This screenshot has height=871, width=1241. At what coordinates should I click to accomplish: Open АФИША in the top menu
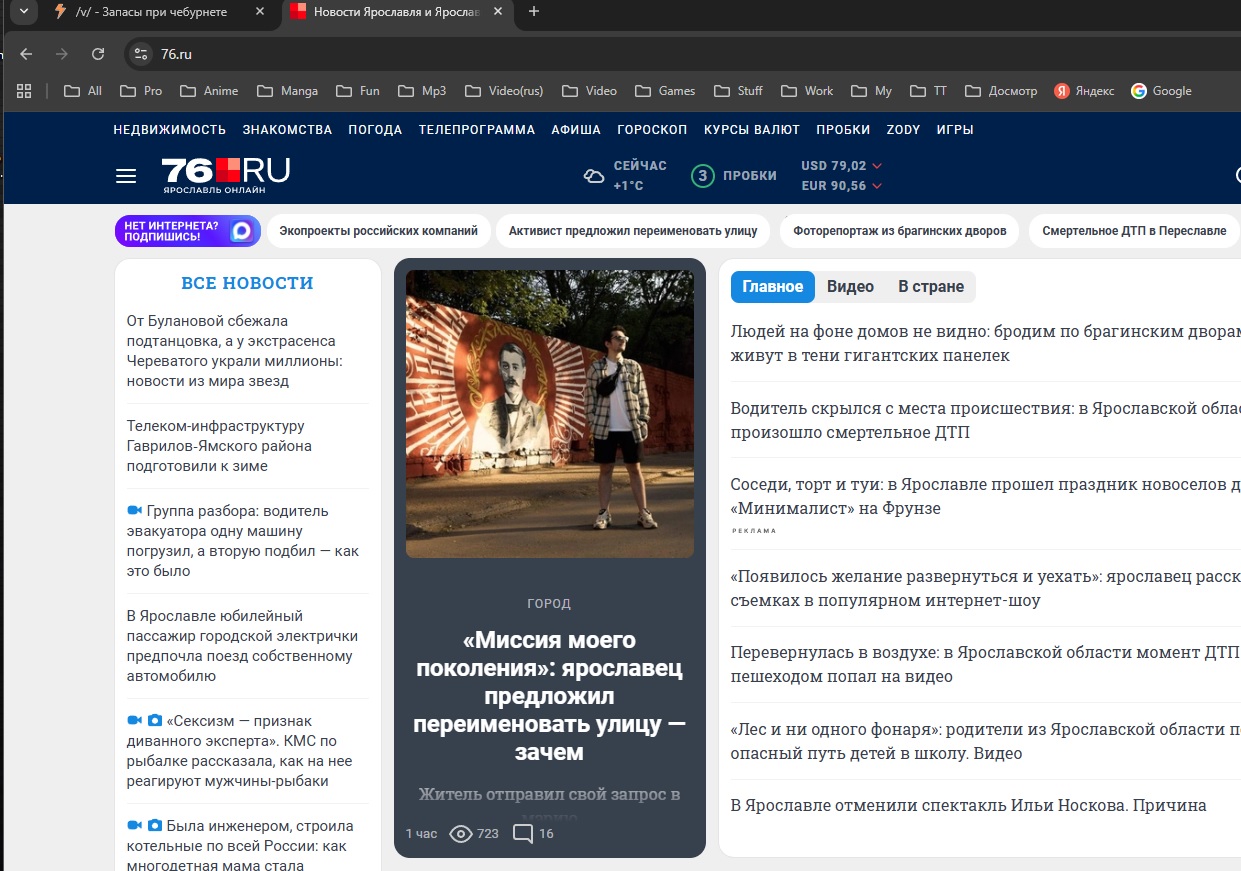(576, 130)
